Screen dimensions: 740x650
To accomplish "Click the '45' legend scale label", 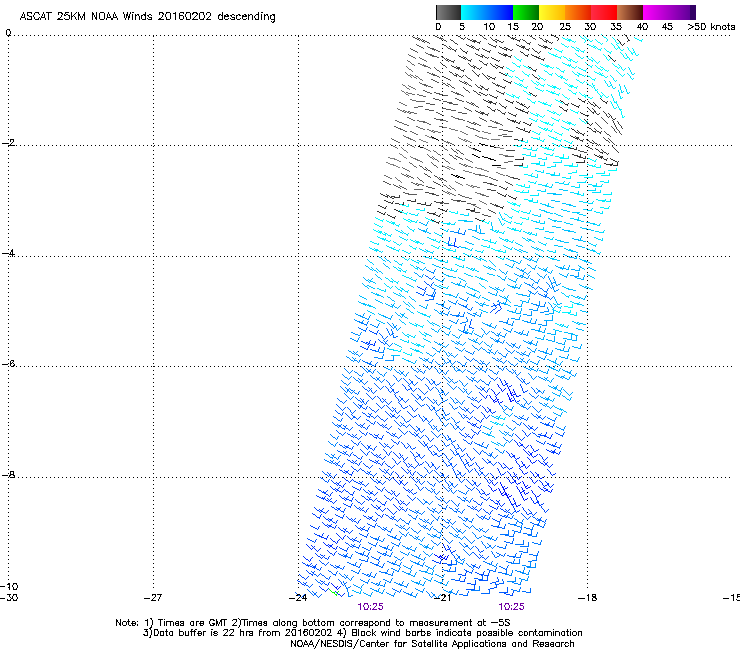I will 667,27.
